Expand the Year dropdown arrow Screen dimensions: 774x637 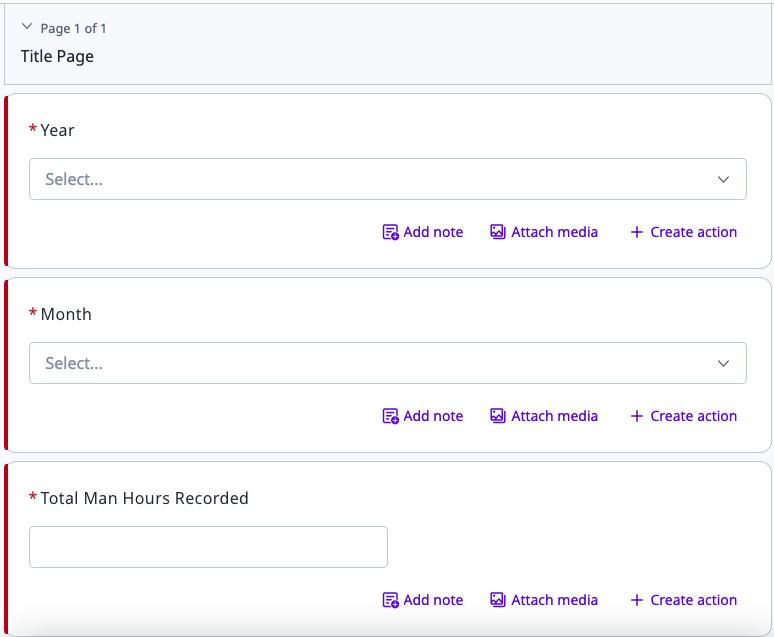point(723,179)
